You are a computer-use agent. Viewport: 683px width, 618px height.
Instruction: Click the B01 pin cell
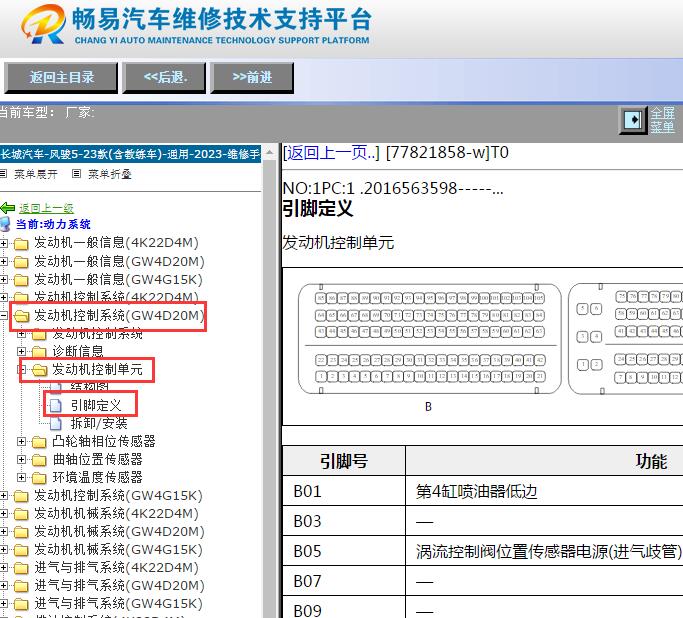[x=344, y=491]
